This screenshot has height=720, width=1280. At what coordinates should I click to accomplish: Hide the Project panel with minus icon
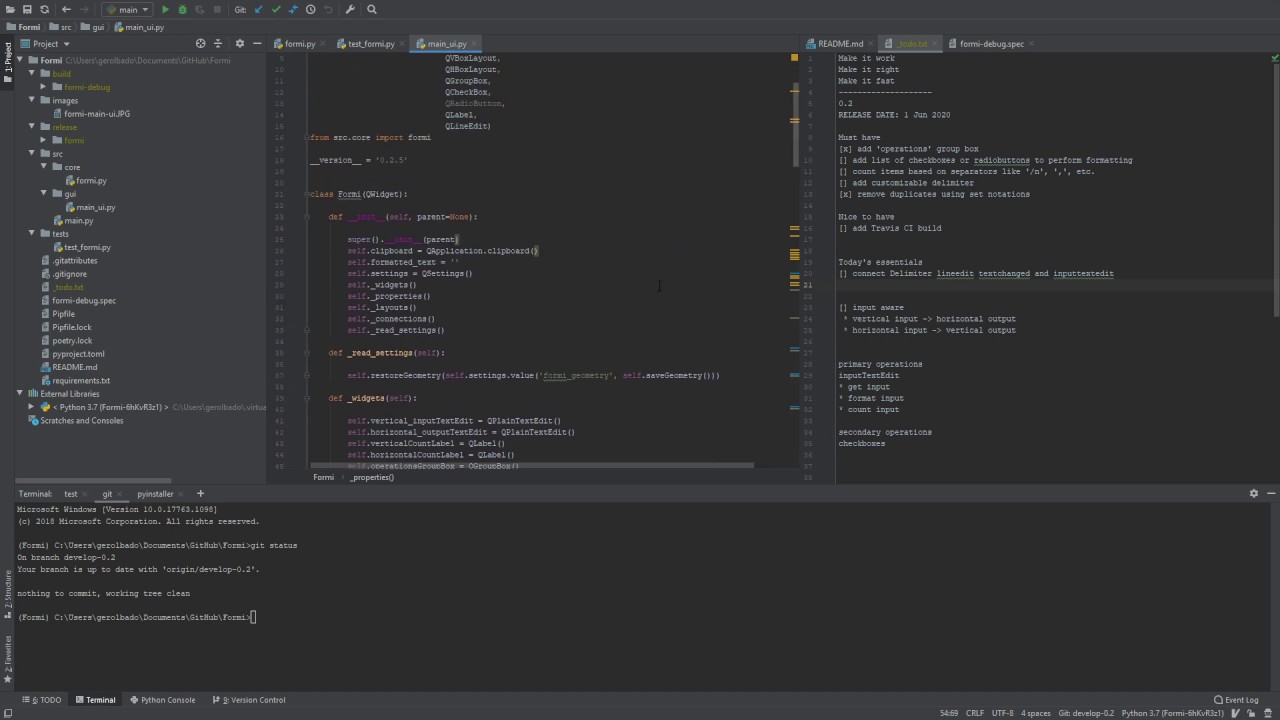256,44
